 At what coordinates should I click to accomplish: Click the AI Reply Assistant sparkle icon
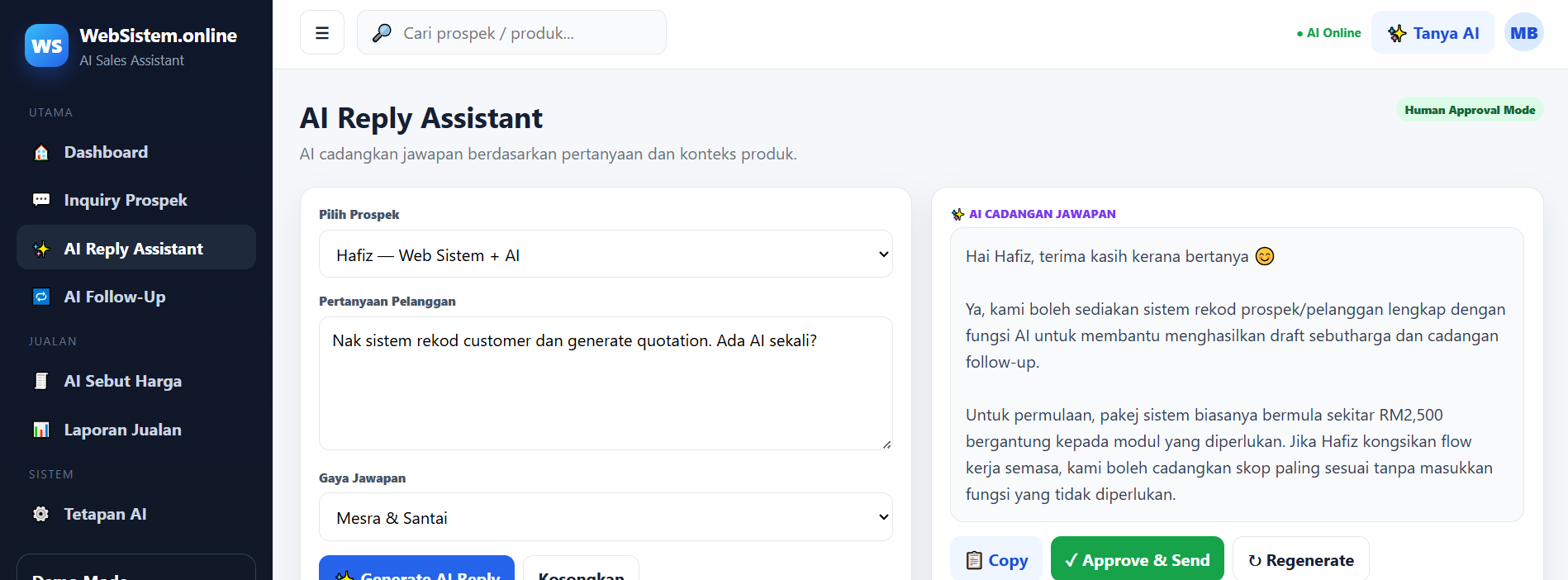click(x=41, y=249)
